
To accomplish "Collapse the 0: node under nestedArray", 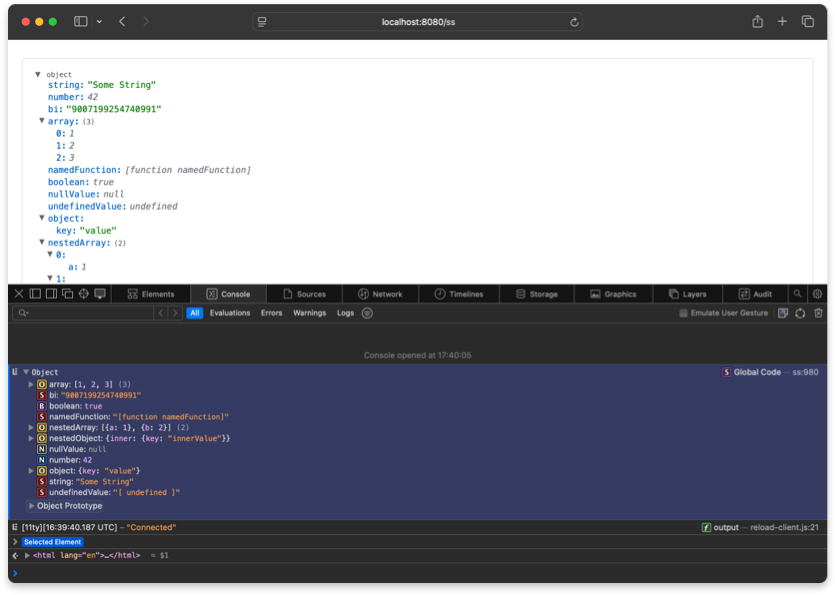I will tap(50, 255).
